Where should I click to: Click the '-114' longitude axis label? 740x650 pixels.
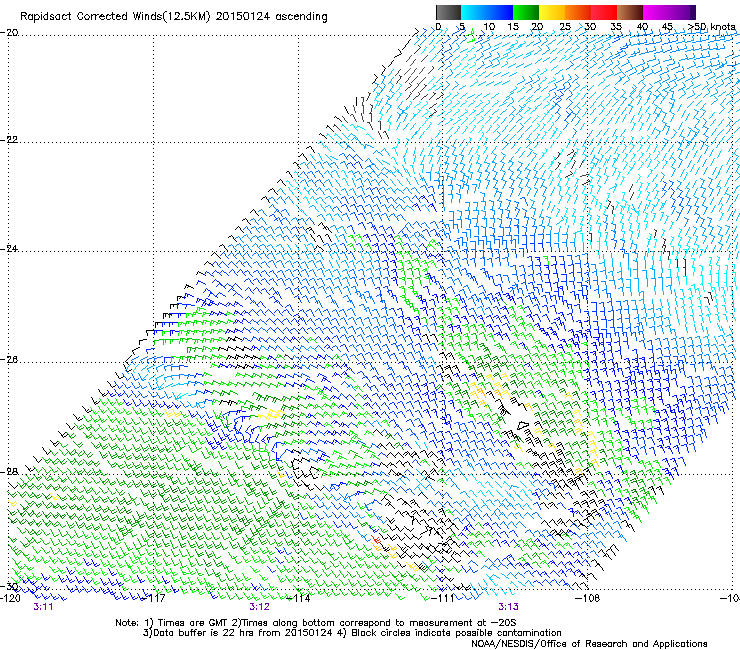pyautogui.click(x=299, y=598)
